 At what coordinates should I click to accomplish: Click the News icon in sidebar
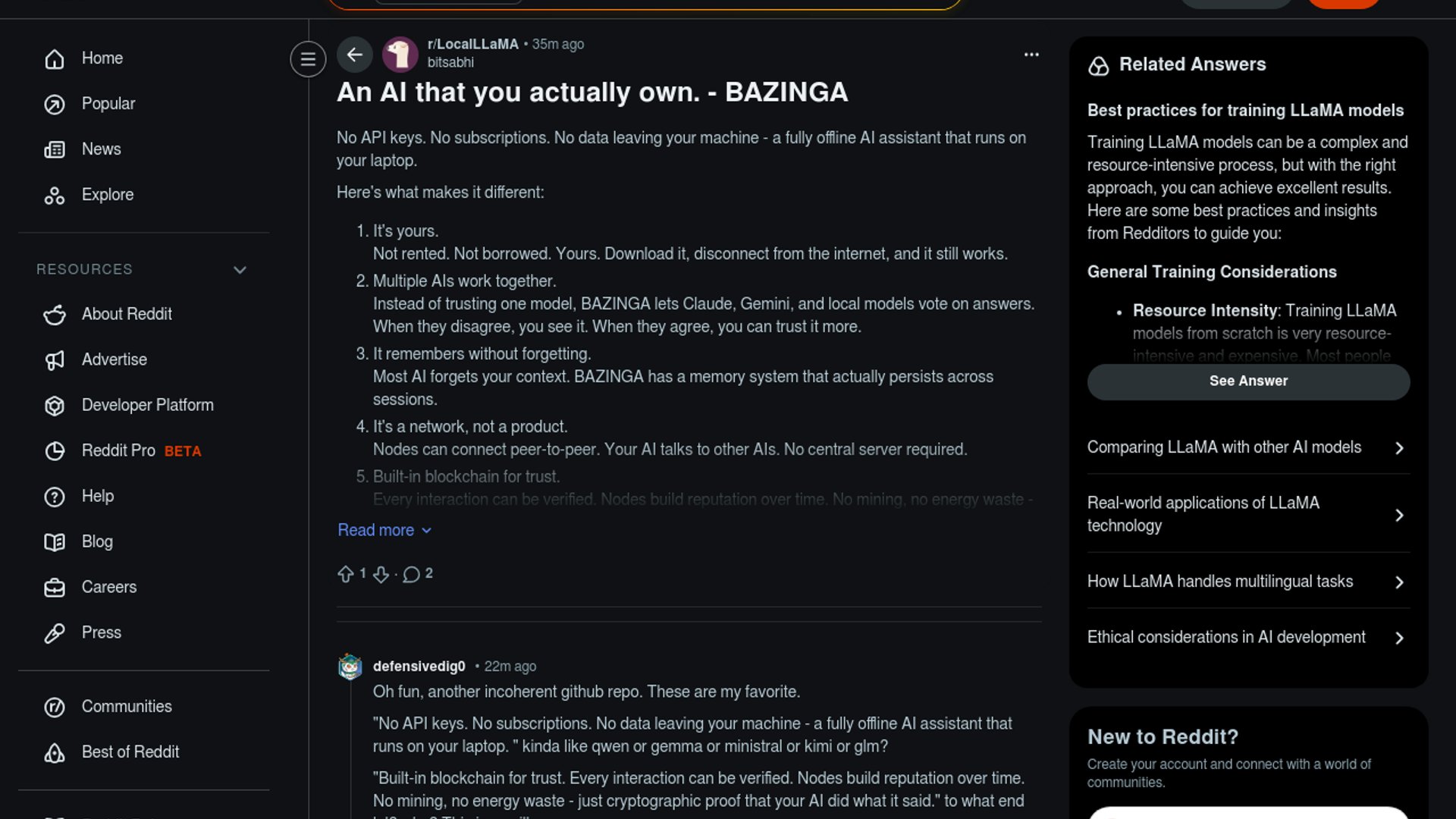[x=55, y=149]
